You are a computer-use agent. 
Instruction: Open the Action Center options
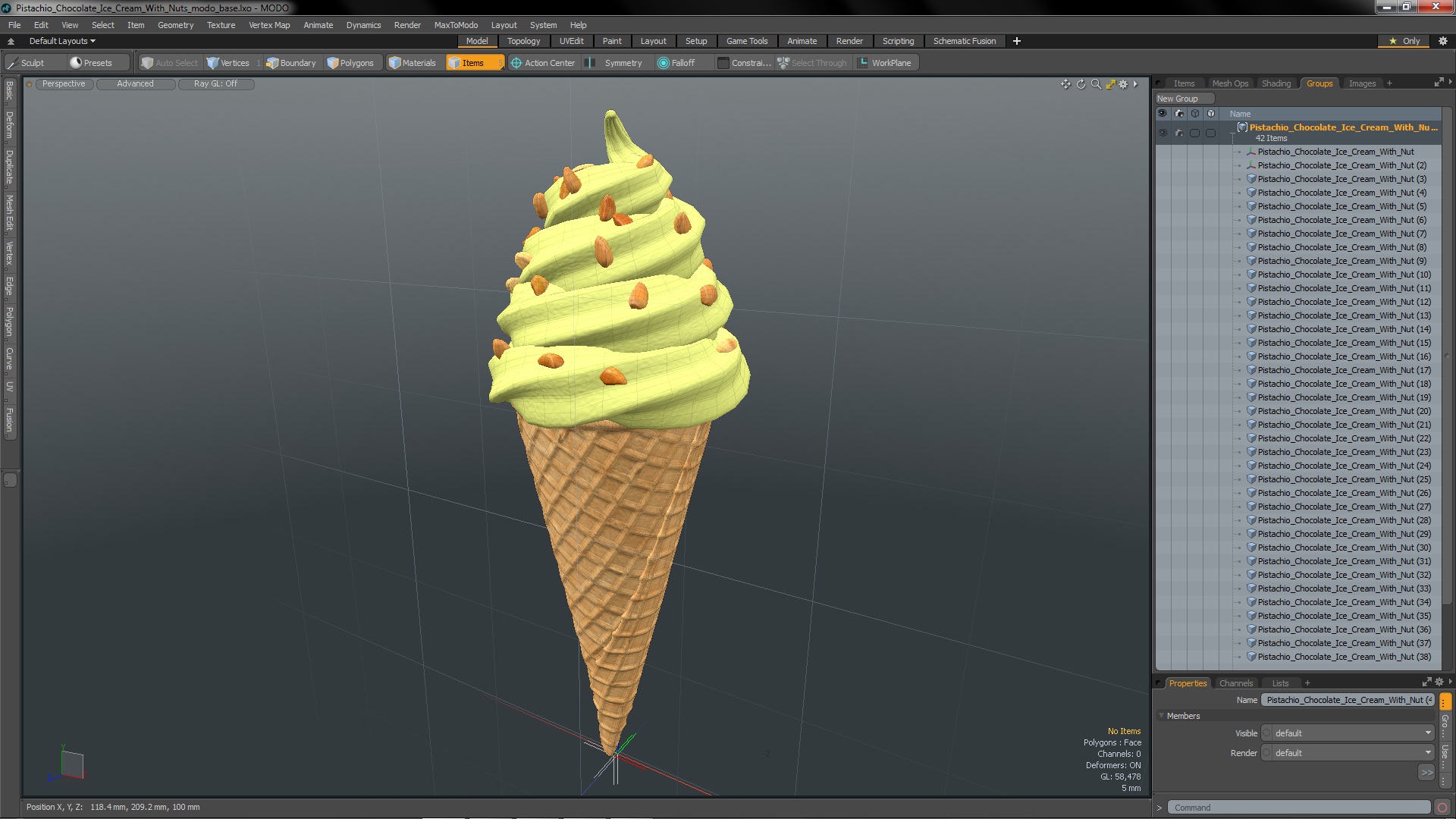pyautogui.click(x=543, y=63)
